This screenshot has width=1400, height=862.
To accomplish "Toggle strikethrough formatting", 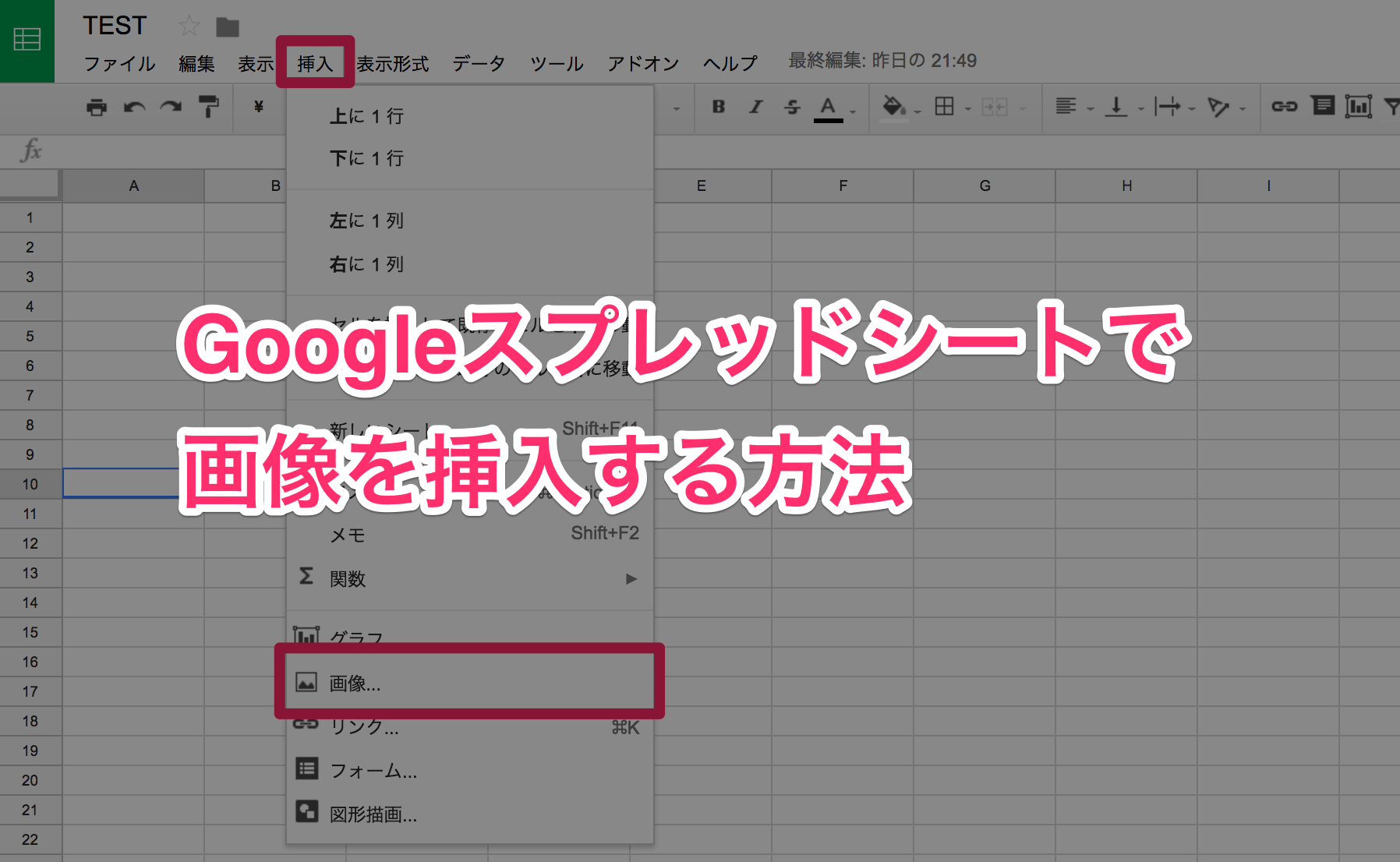I will pos(792,107).
